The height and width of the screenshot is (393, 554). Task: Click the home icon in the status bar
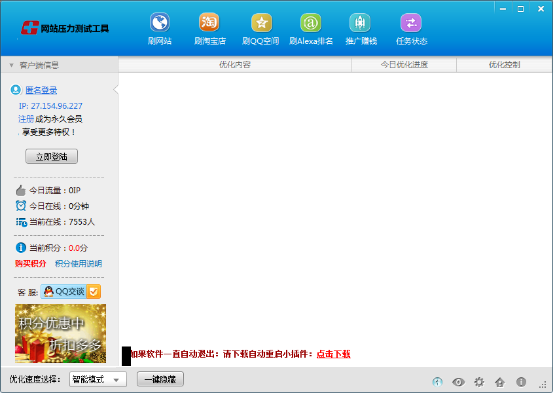500,382
